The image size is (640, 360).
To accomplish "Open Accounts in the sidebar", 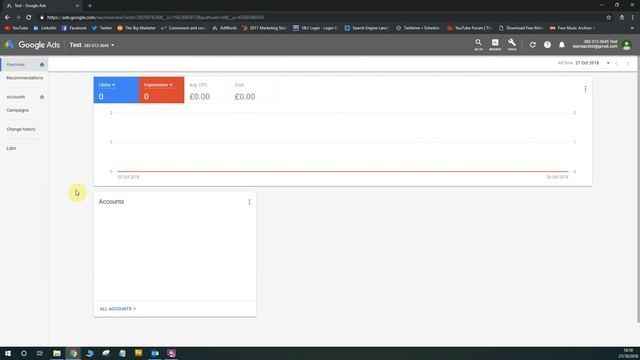I will pyautogui.click(x=16, y=97).
